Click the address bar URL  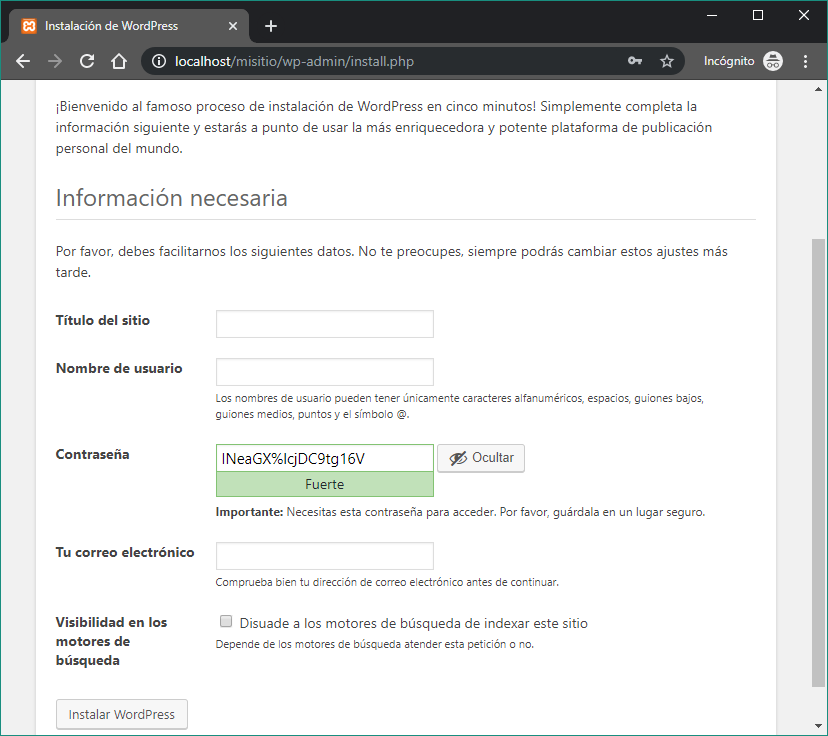tap(294, 61)
